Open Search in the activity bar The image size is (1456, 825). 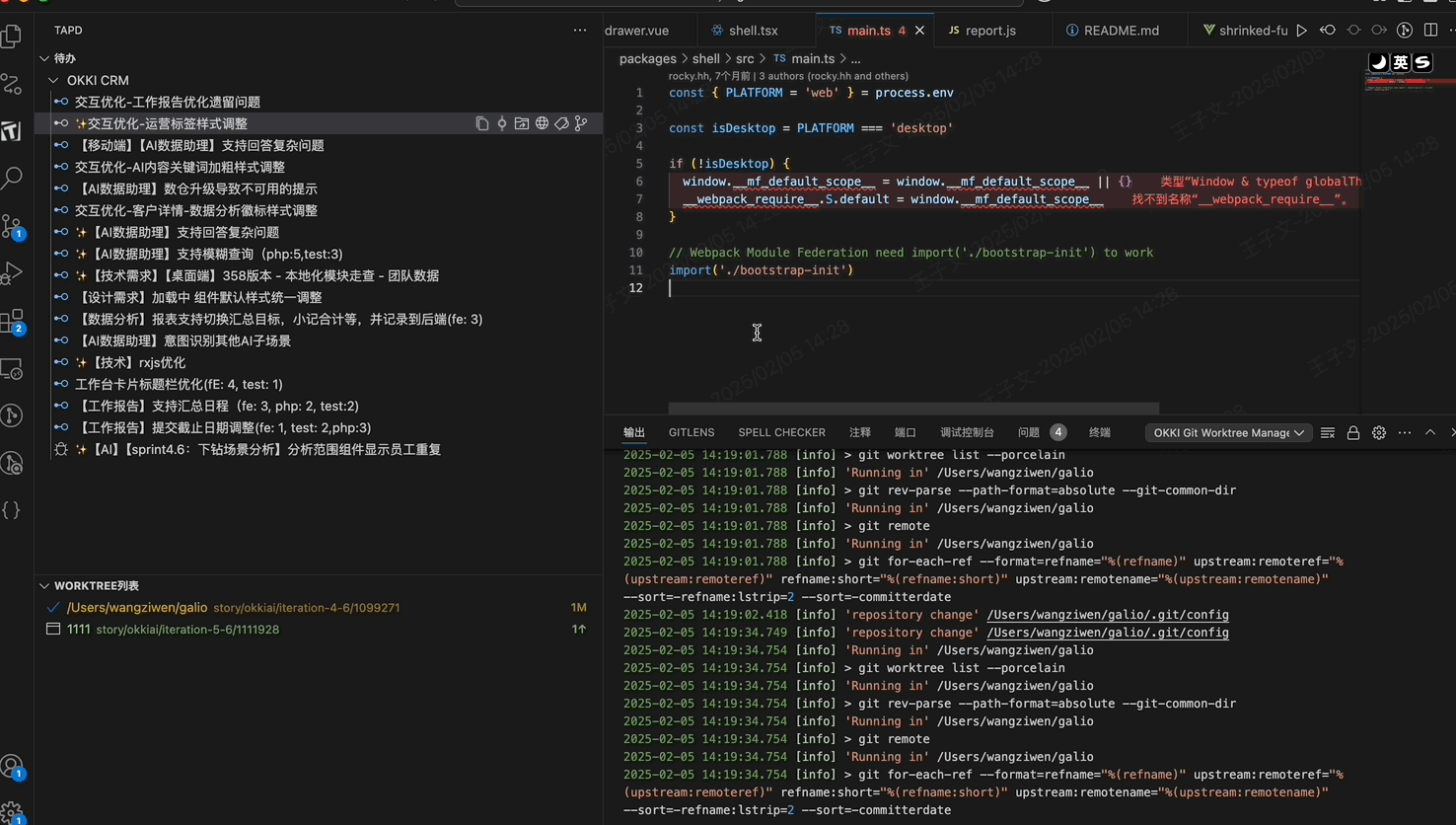[x=12, y=178]
